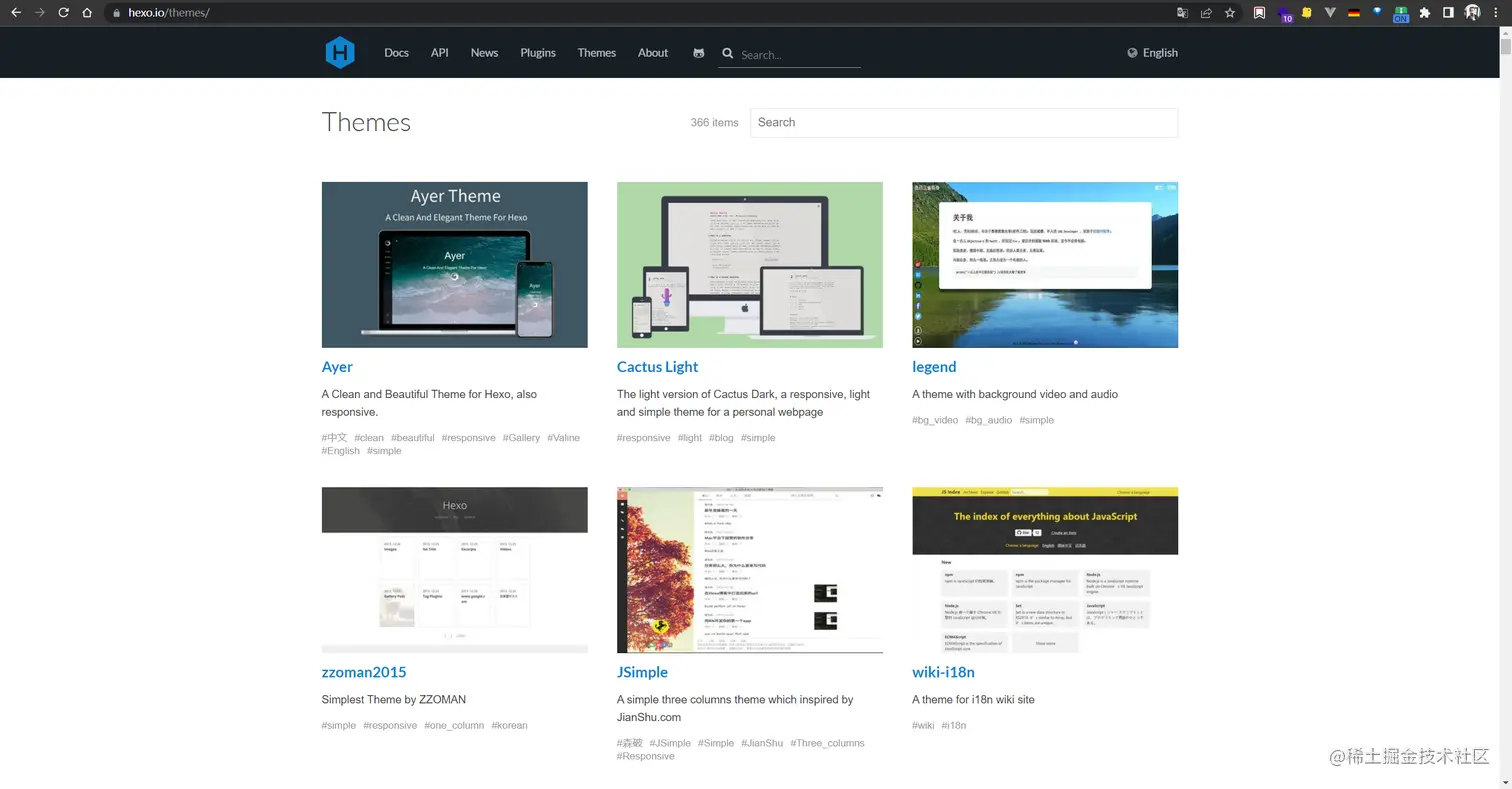Screen dimensions: 1512x789
Task: Click the Hexo logo
Action: [340, 52]
